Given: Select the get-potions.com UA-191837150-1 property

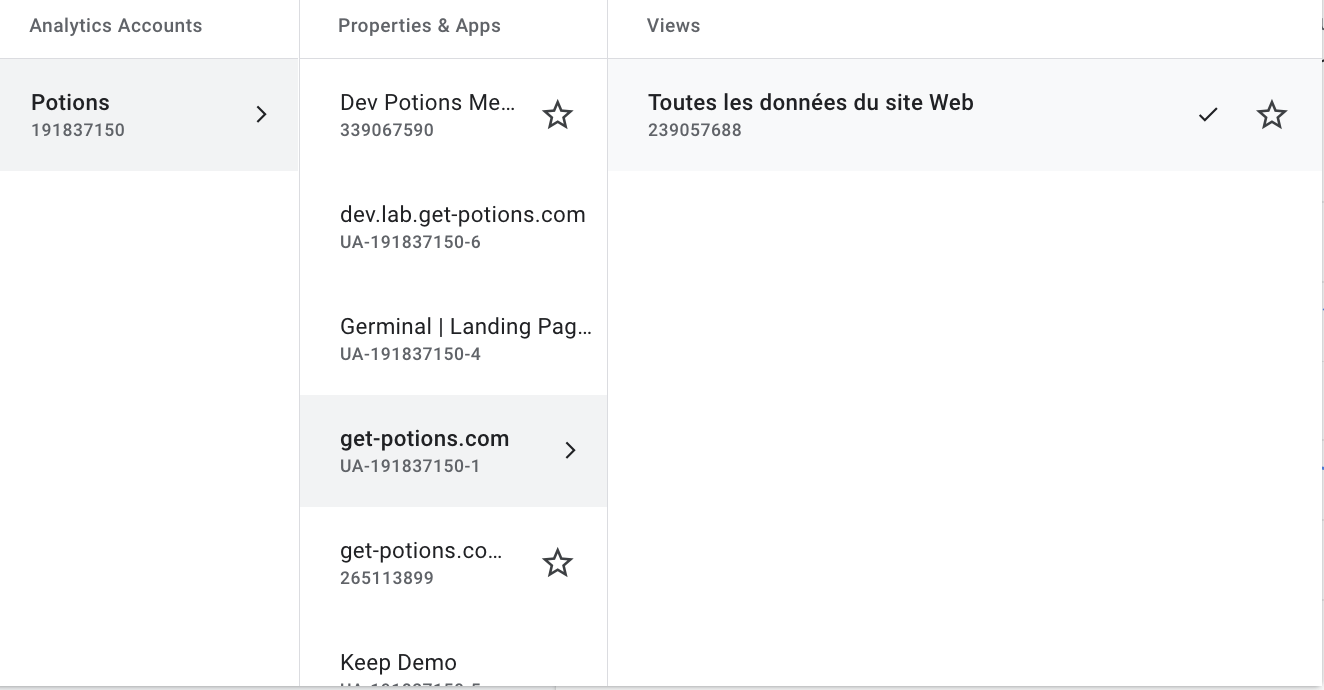Looking at the screenshot, I should 453,451.
